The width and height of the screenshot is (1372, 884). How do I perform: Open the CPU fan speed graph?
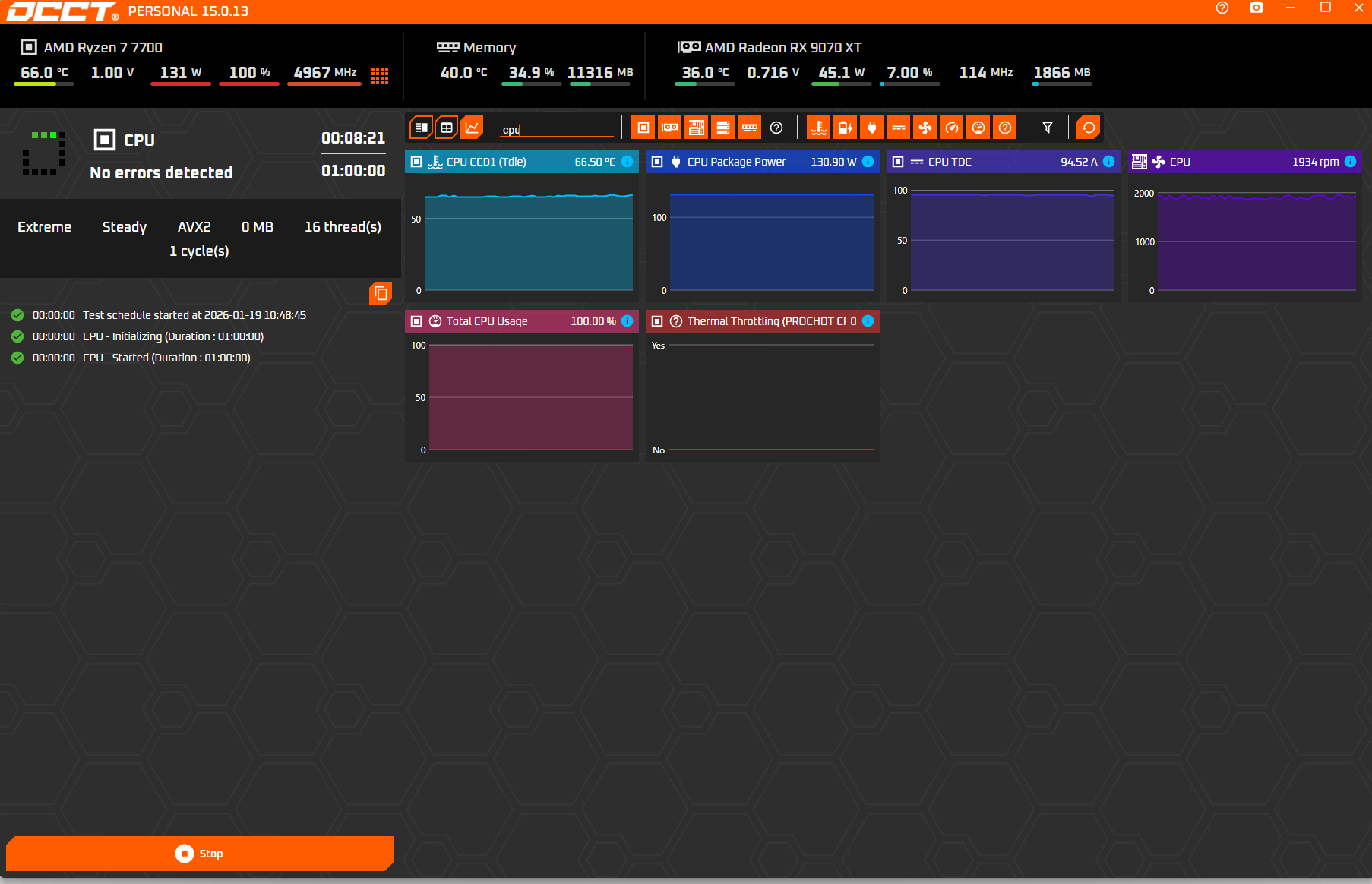point(1244,238)
